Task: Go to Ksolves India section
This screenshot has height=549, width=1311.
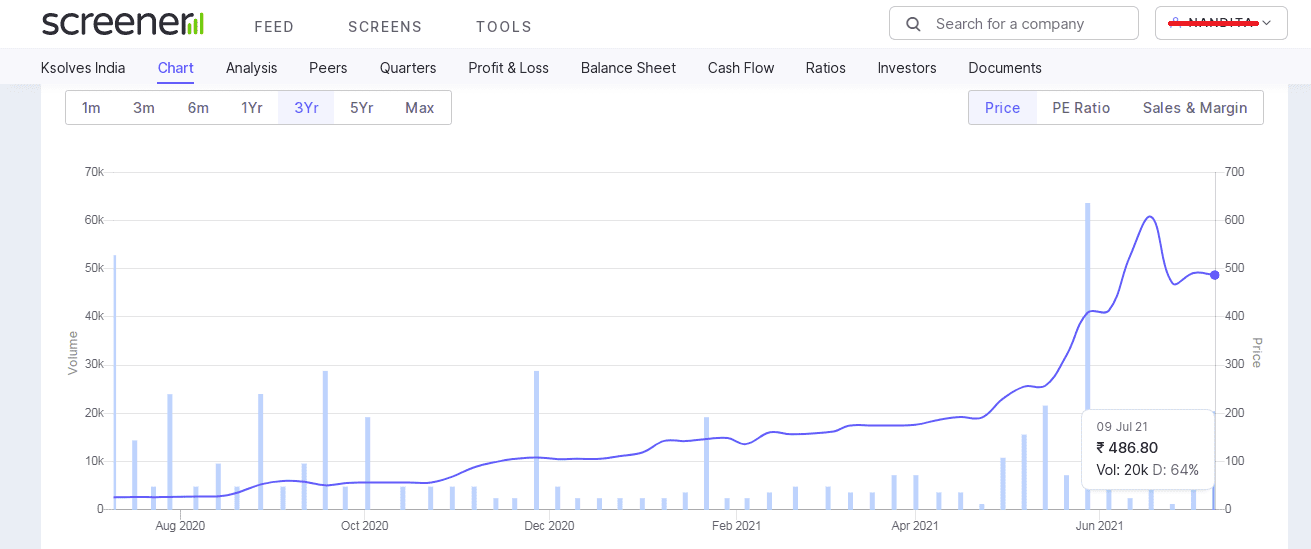Action: point(83,68)
